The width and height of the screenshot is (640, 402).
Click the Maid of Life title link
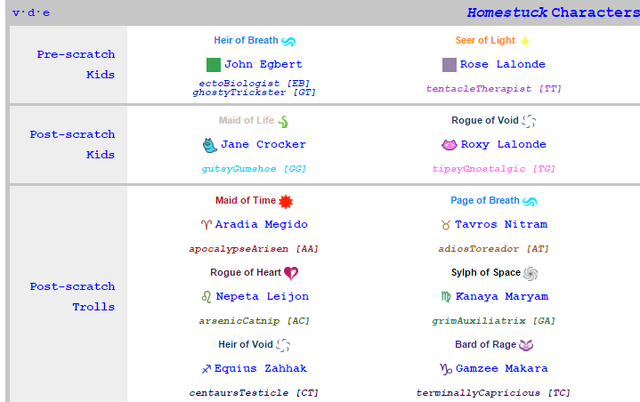click(246, 120)
